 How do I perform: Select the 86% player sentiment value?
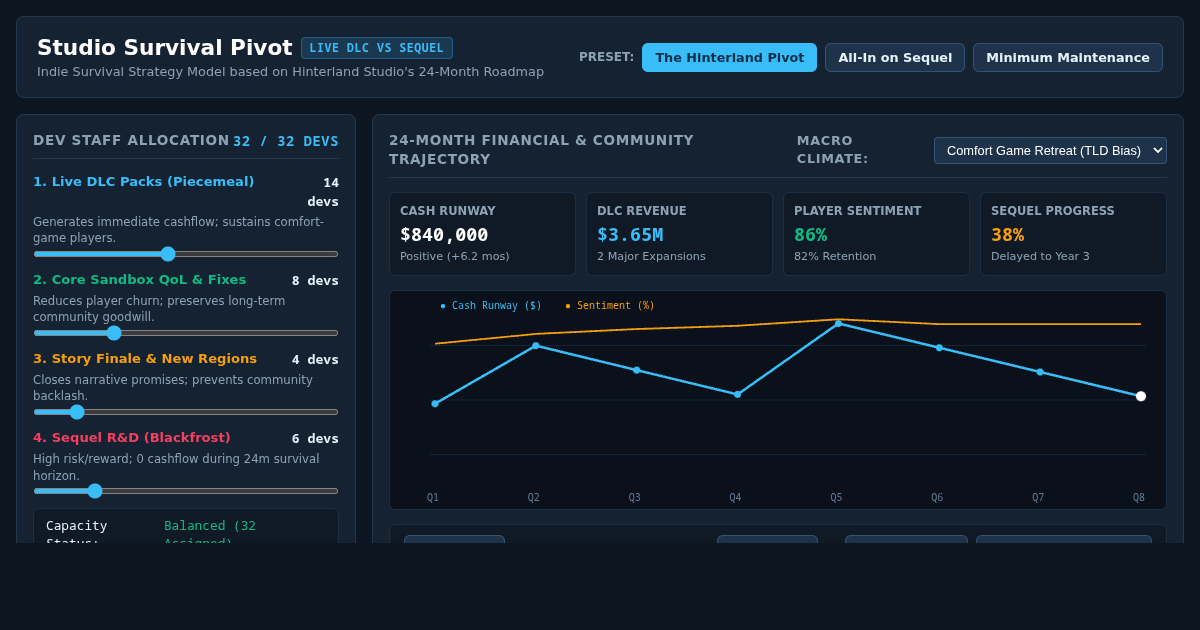coord(811,235)
